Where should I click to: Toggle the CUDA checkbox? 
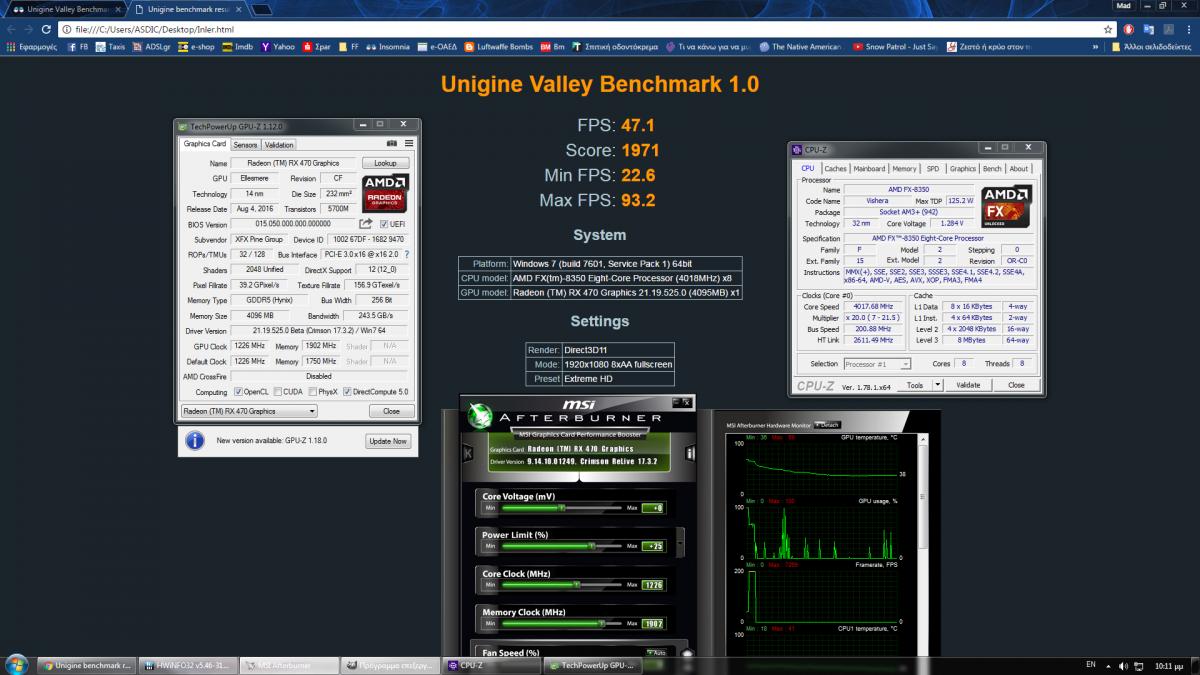[278, 392]
